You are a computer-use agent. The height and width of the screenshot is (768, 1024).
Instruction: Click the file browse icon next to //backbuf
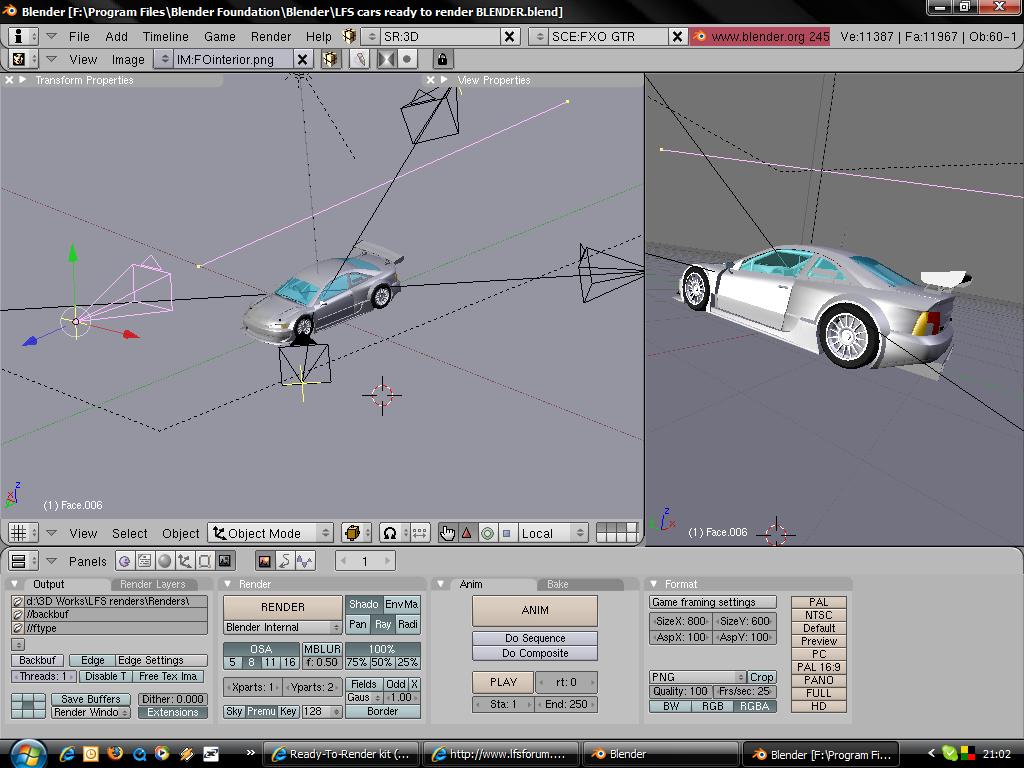[x=18, y=615]
